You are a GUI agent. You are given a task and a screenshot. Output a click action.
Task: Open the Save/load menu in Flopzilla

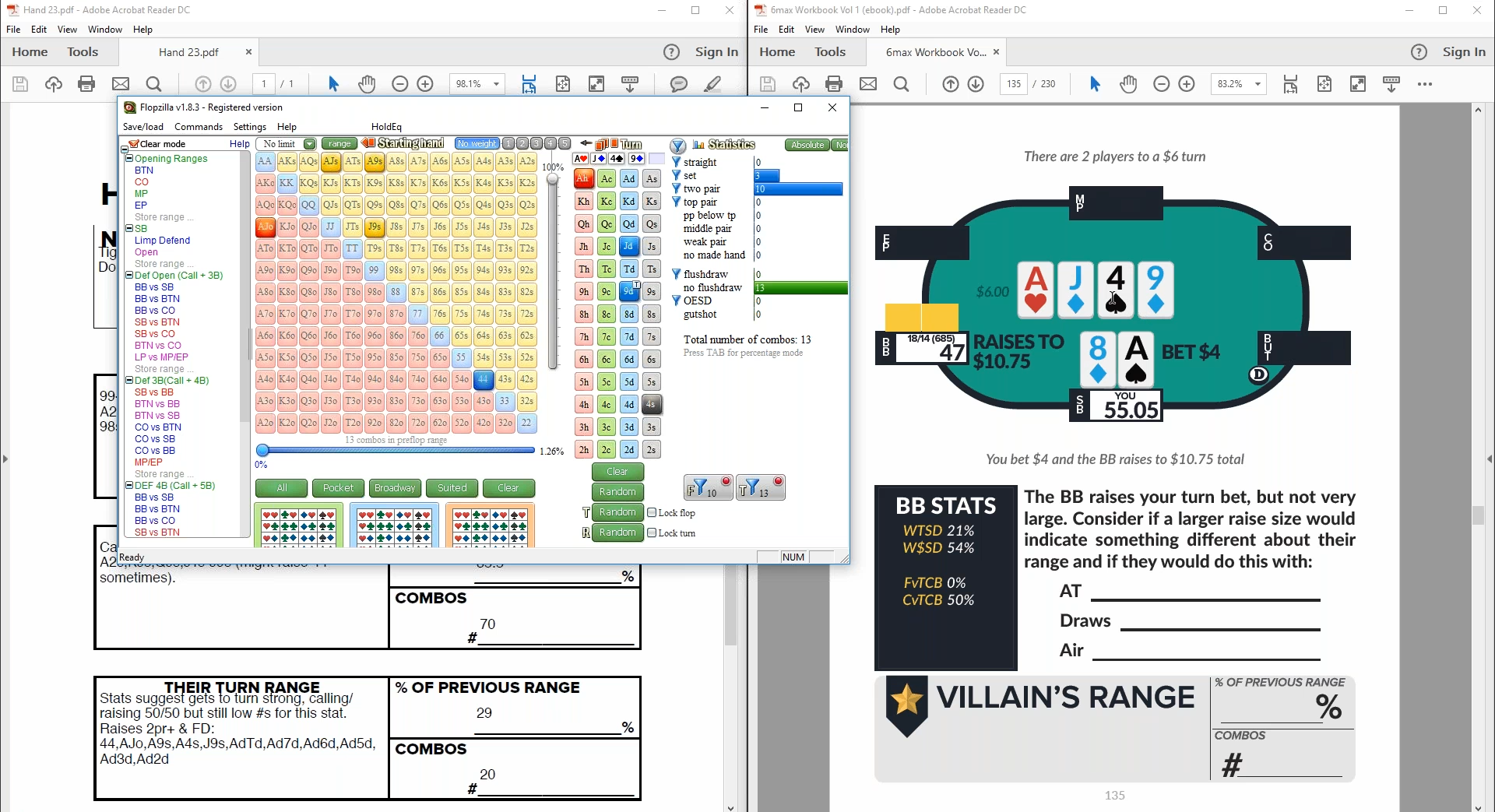143,127
